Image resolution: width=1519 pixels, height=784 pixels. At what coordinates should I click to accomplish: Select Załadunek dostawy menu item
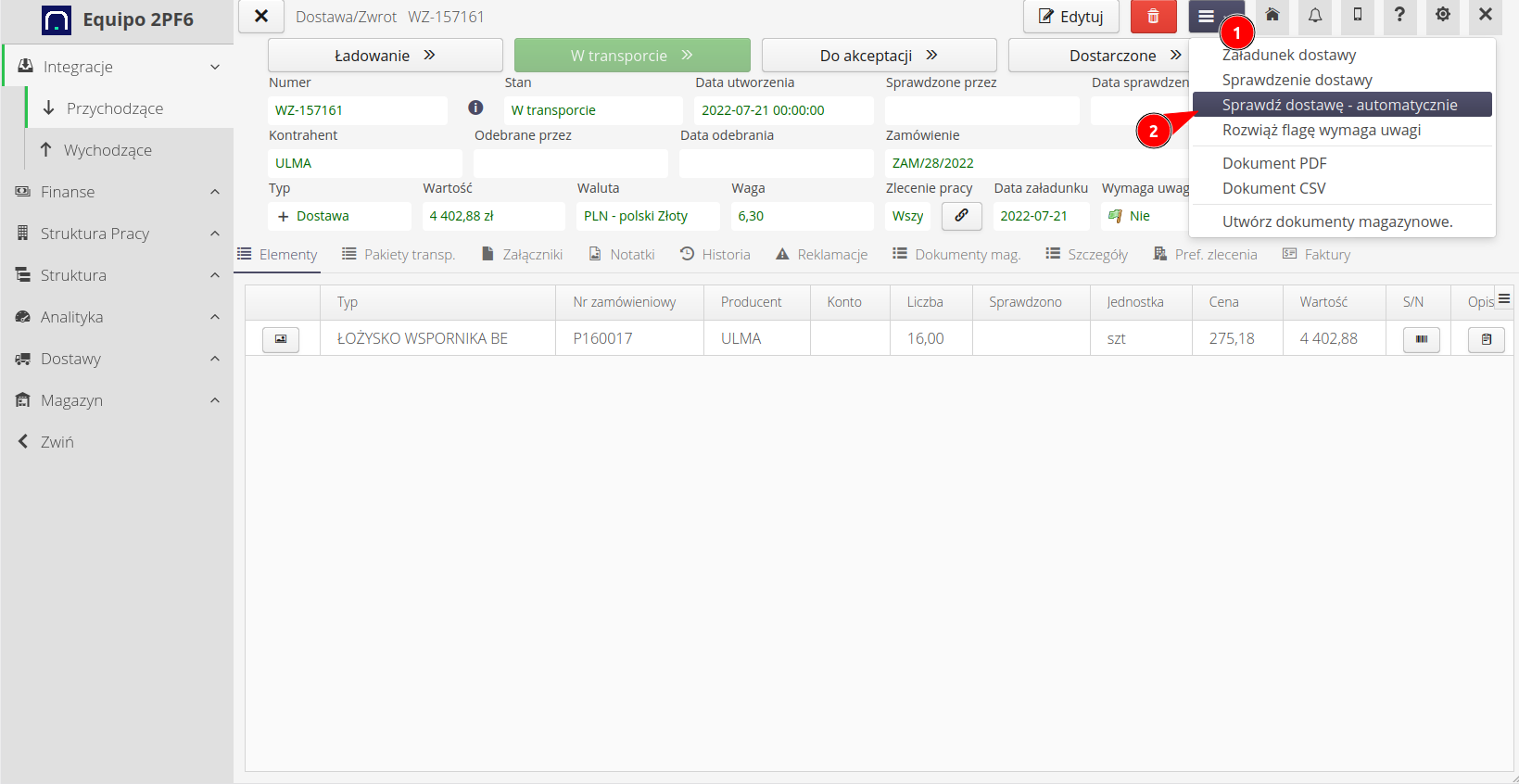tap(1342, 55)
